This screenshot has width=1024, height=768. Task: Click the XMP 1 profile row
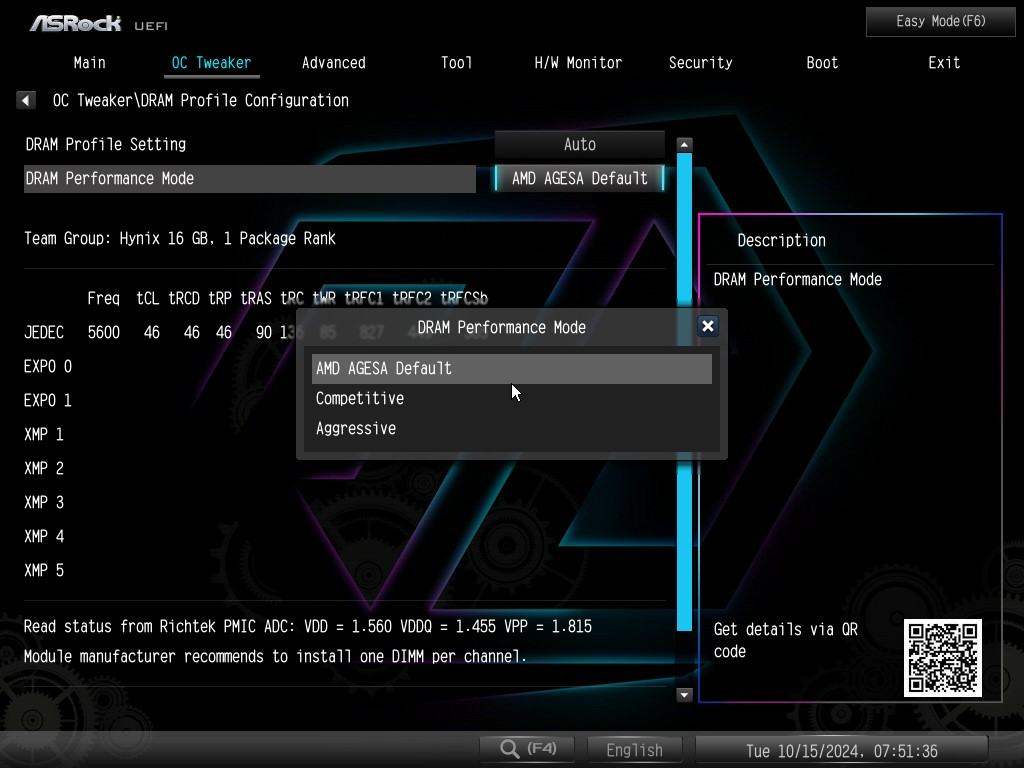pyautogui.click(x=44, y=434)
